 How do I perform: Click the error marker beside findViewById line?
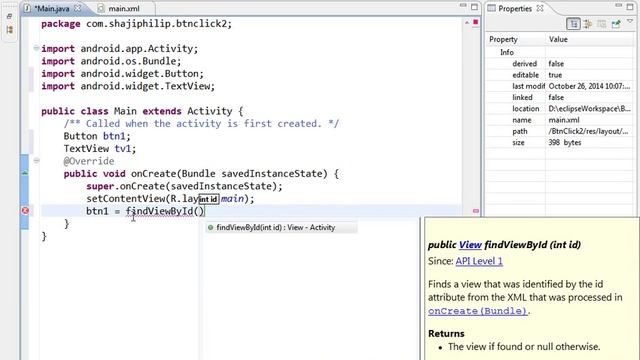click(25, 211)
